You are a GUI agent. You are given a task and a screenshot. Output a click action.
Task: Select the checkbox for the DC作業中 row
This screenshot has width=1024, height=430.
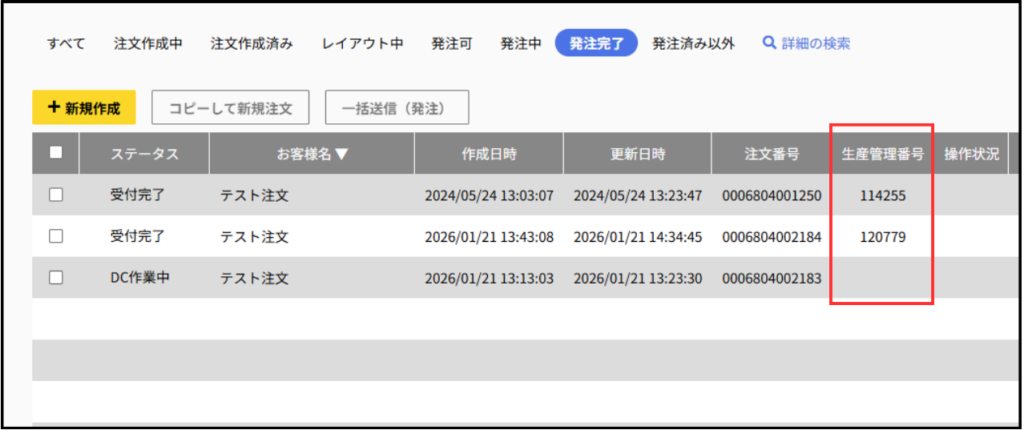[x=56, y=277]
